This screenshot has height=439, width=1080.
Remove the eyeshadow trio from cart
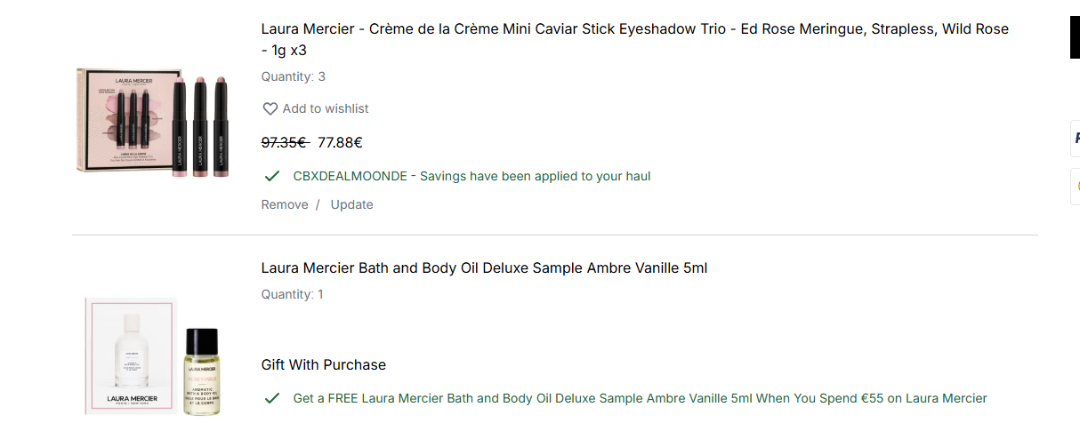285,205
